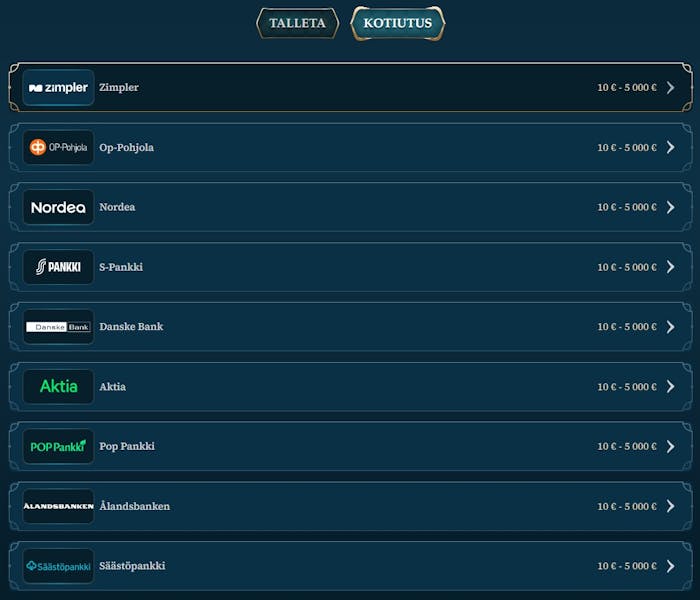Click the S-Pankki limit 10 € - 5 000 €
Image resolution: width=700 pixels, height=600 pixels.
(627, 267)
